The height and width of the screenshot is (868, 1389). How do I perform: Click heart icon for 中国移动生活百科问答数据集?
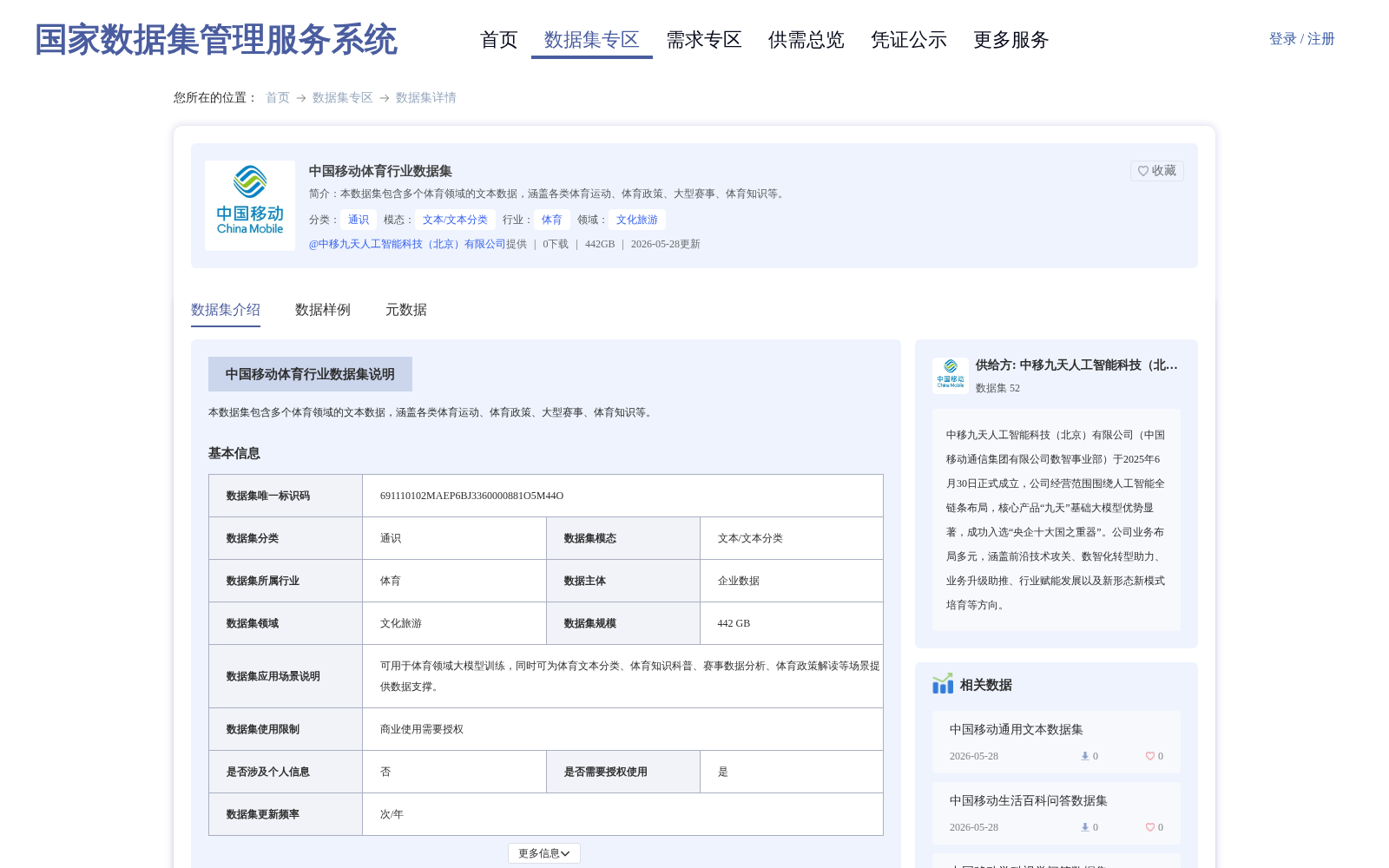click(1149, 827)
